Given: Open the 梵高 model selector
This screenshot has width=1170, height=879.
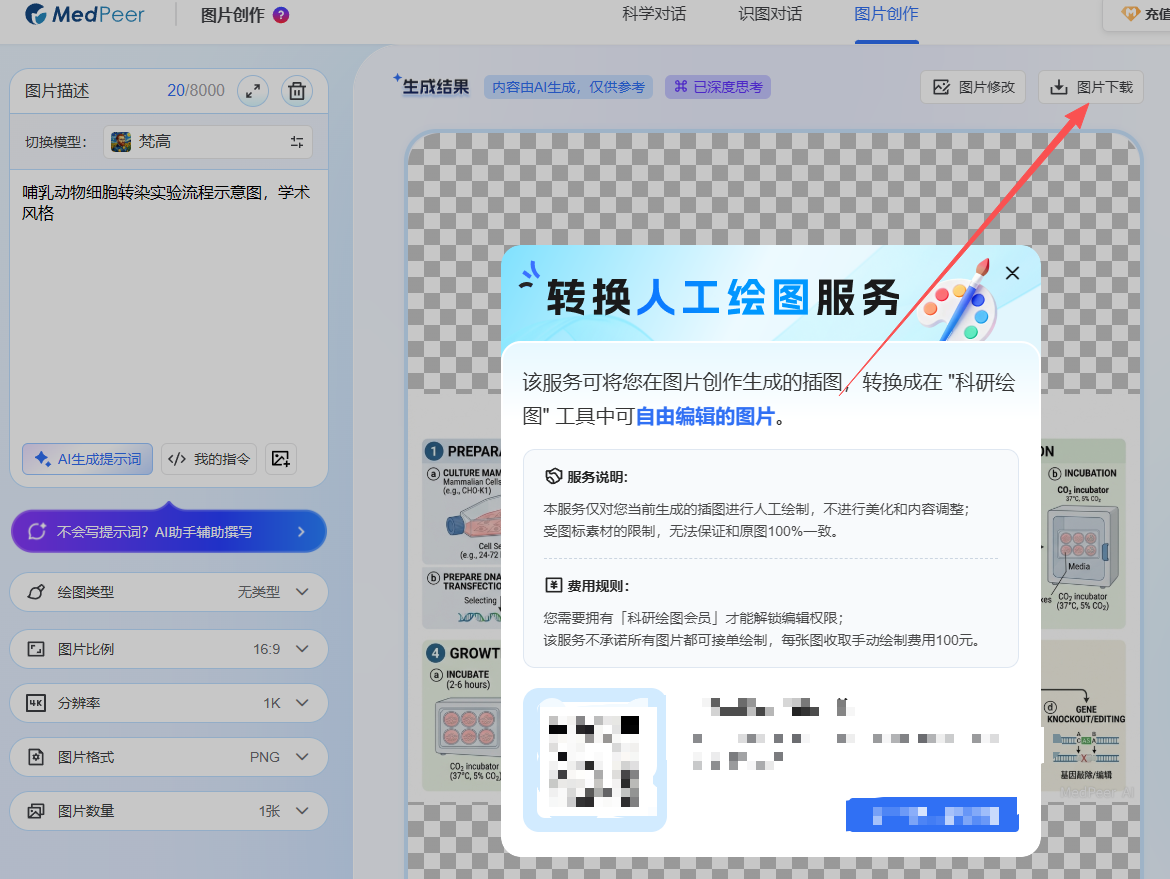Looking at the screenshot, I should 207,142.
